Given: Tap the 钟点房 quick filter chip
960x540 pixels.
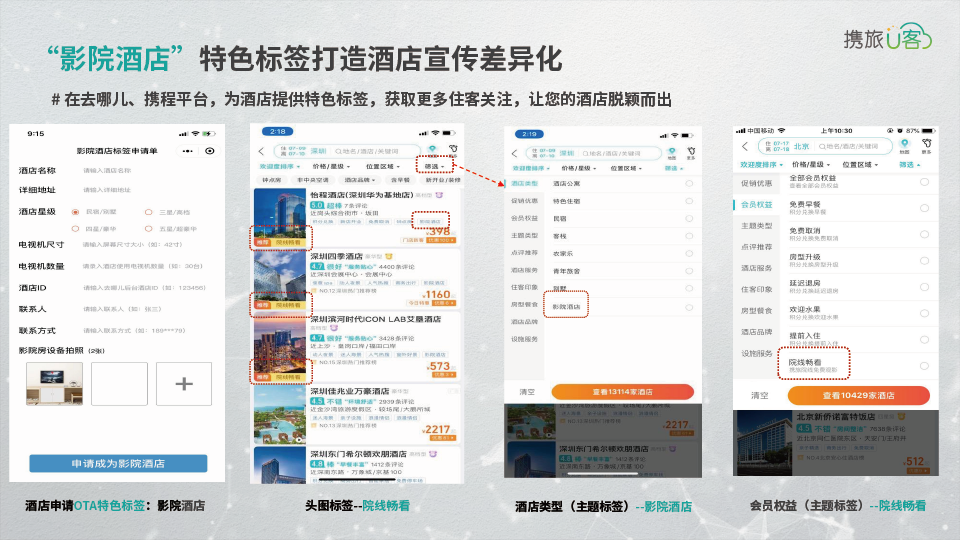Looking at the screenshot, I should (x=272, y=180).
